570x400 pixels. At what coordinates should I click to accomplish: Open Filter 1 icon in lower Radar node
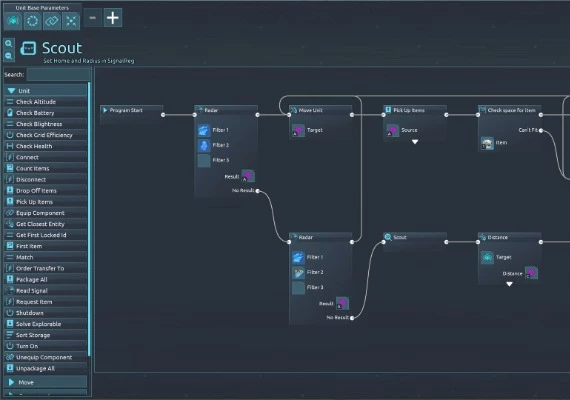(298, 257)
